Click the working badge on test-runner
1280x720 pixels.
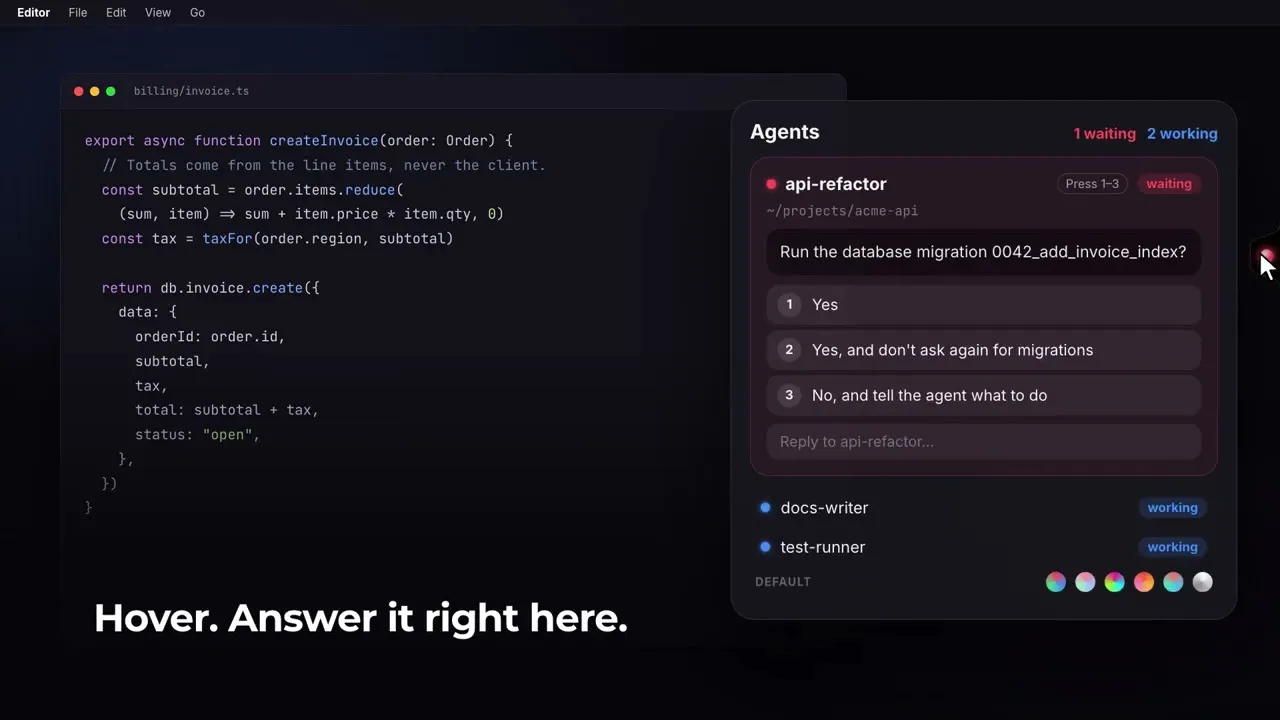click(x=1172, y=547)
